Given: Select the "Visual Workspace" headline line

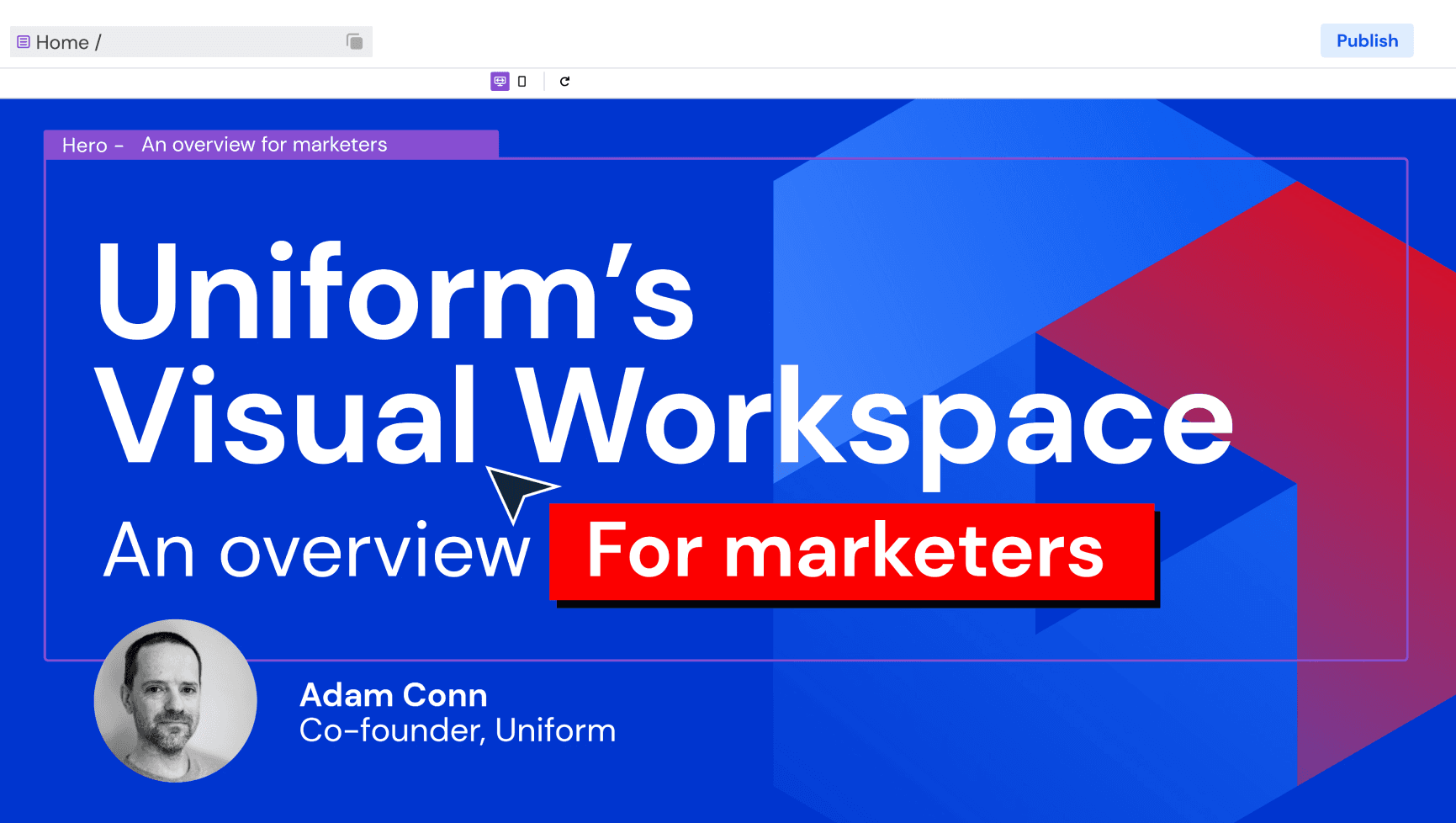Looking at the screenshot, I should pyautogui.click(x=663, y=418).
